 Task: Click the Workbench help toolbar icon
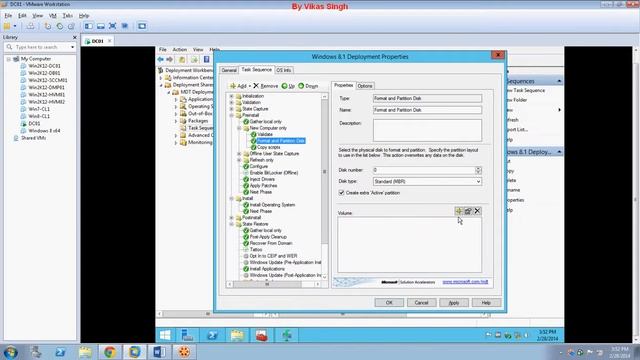point(207,60)
